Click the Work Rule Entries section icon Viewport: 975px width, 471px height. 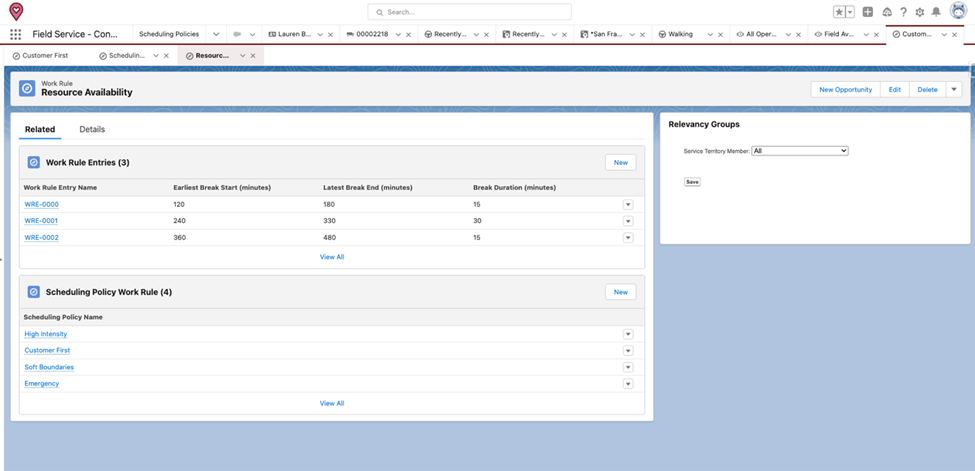coord(33,162)
